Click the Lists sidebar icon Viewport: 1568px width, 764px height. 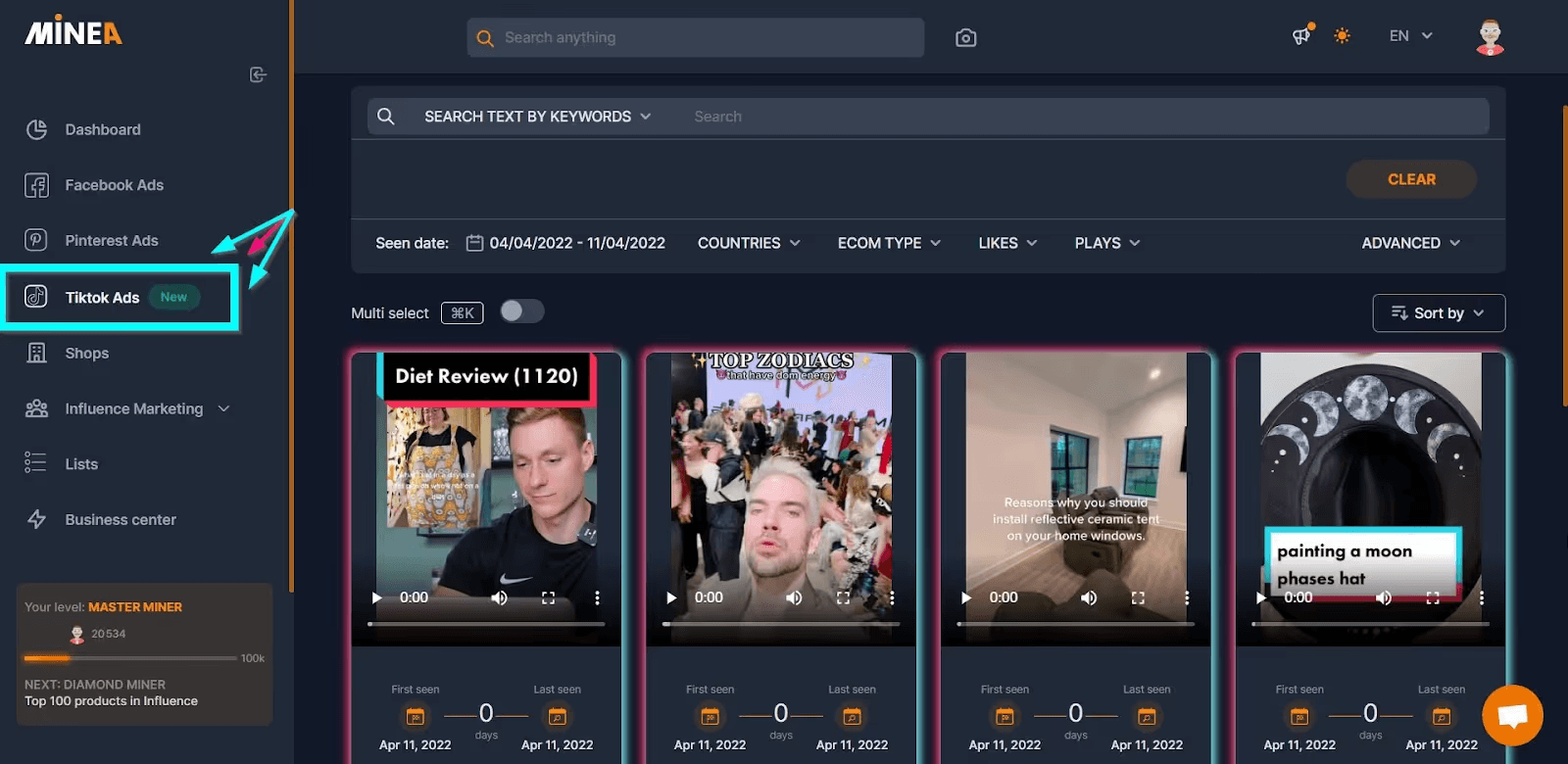coord(36,463)
